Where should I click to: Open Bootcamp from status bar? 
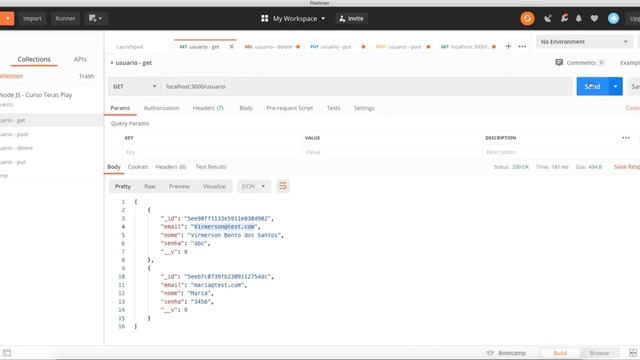pyautogui.click(x=507, y=353)
